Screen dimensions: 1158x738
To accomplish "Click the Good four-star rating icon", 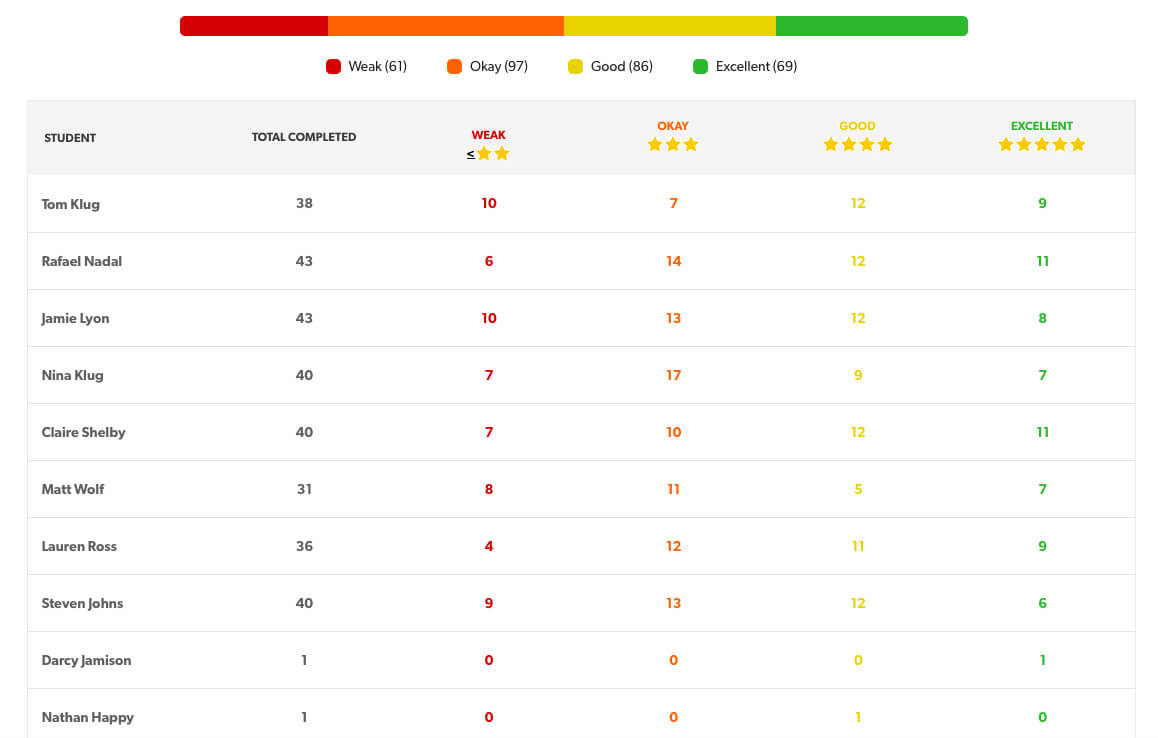I will pyautogui.click(x=857, y=144).
